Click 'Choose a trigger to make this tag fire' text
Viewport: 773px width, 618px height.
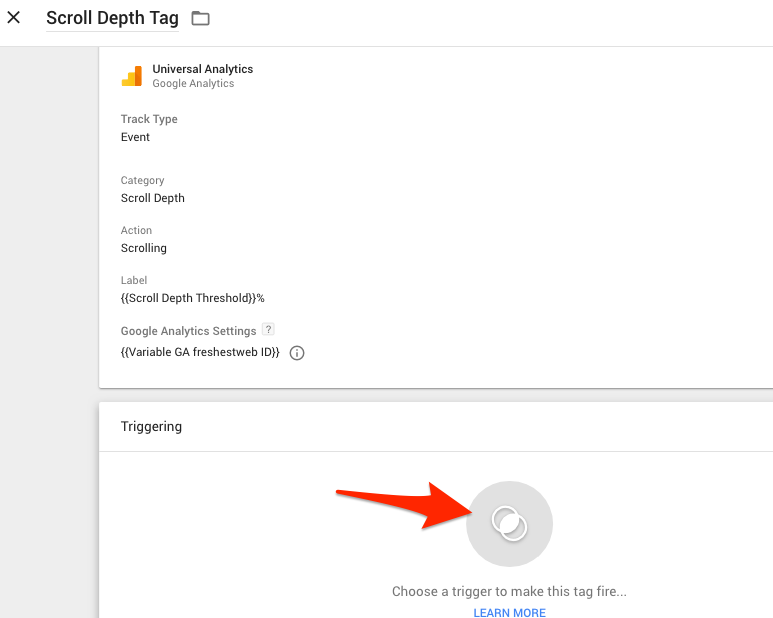point(509,591)
